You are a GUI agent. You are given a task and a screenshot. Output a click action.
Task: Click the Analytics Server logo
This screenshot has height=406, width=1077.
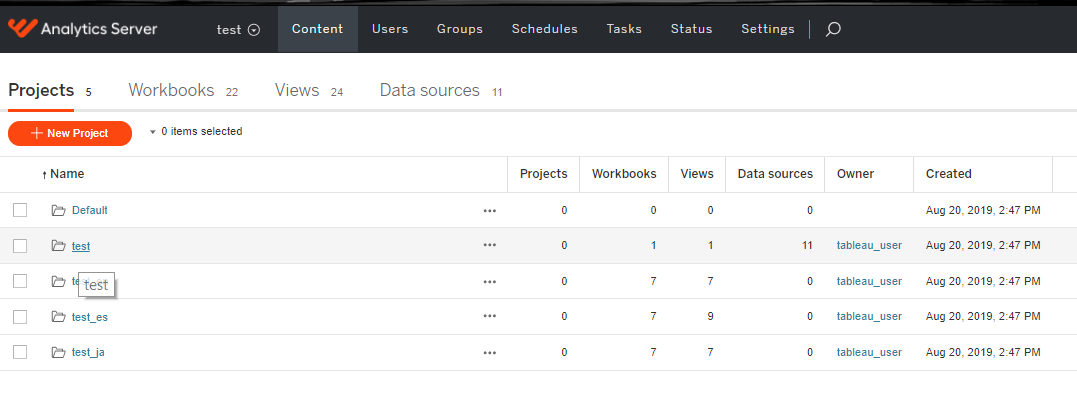pyautogui.click(x=82, y=29)
